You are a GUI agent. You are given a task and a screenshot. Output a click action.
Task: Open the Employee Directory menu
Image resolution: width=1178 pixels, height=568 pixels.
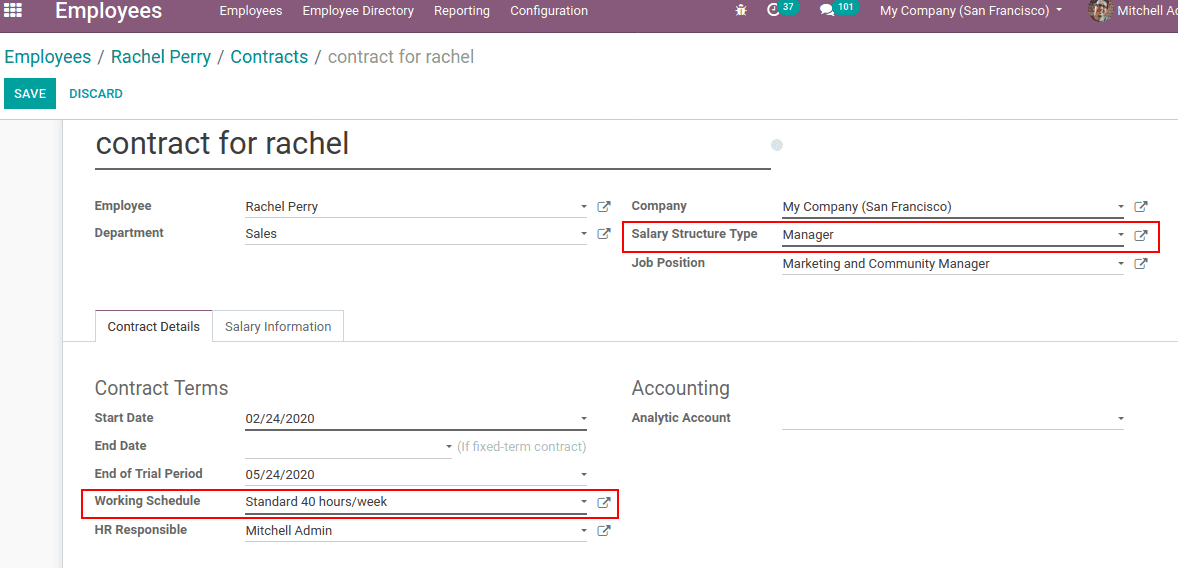pos(358,11)
